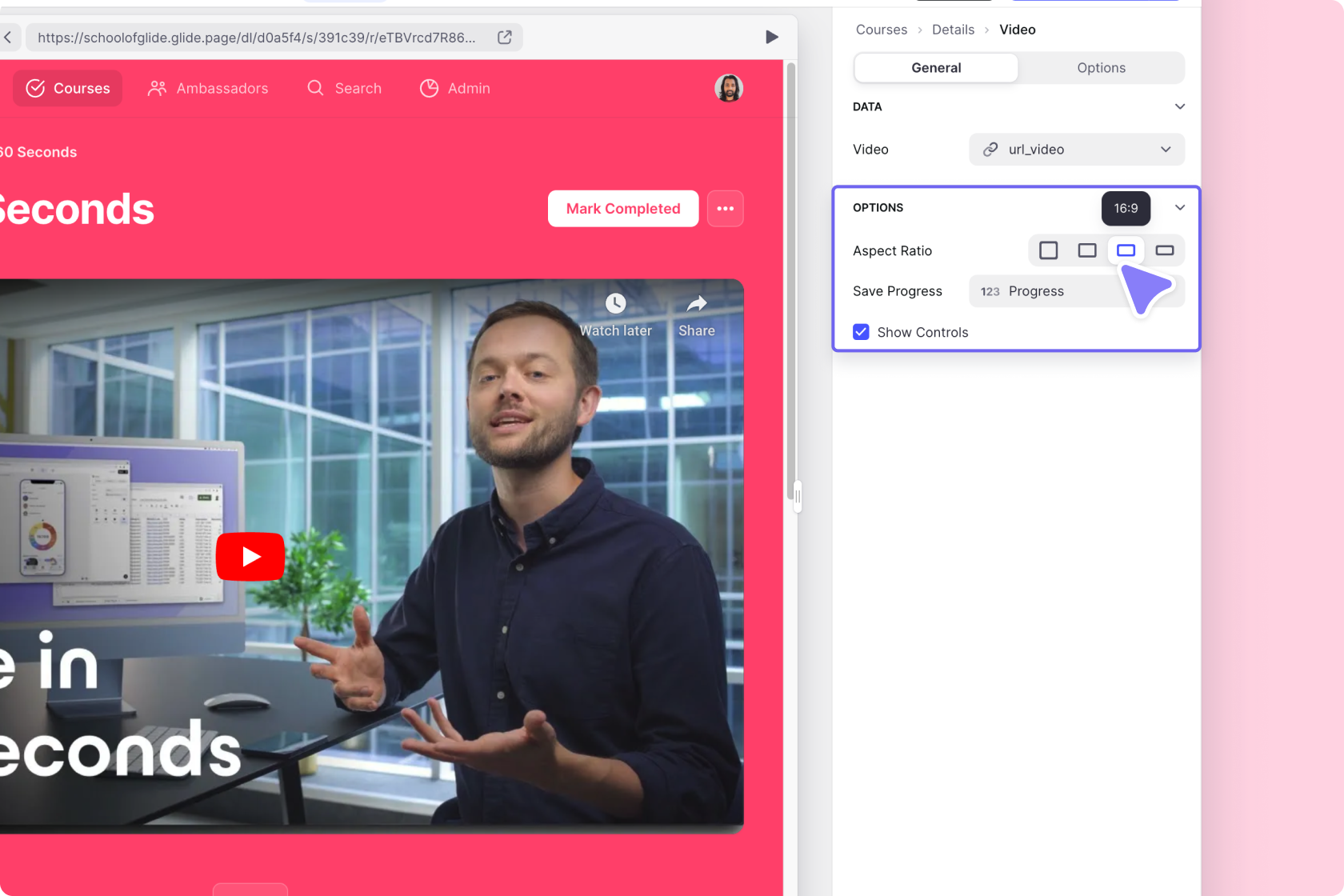Click the YouTube play button on video
Image resolution: width=1344 pixels, height=896 pixels.
point(250,556)
